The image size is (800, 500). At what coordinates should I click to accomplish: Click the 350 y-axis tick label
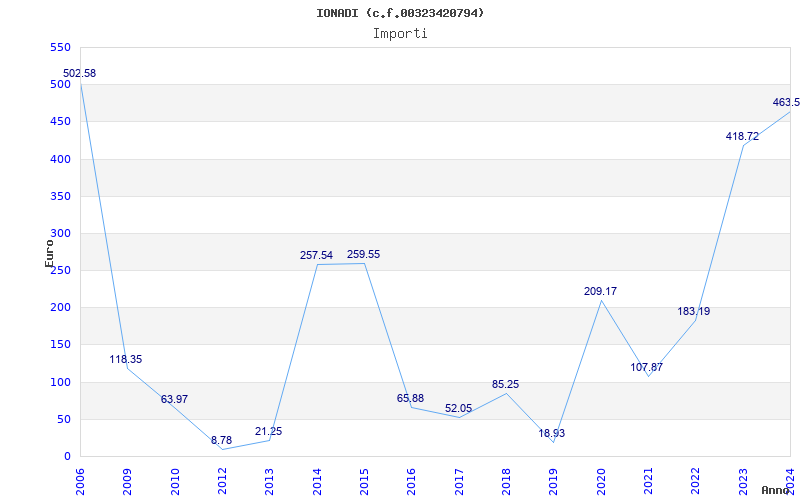click(x=60, y=196)
